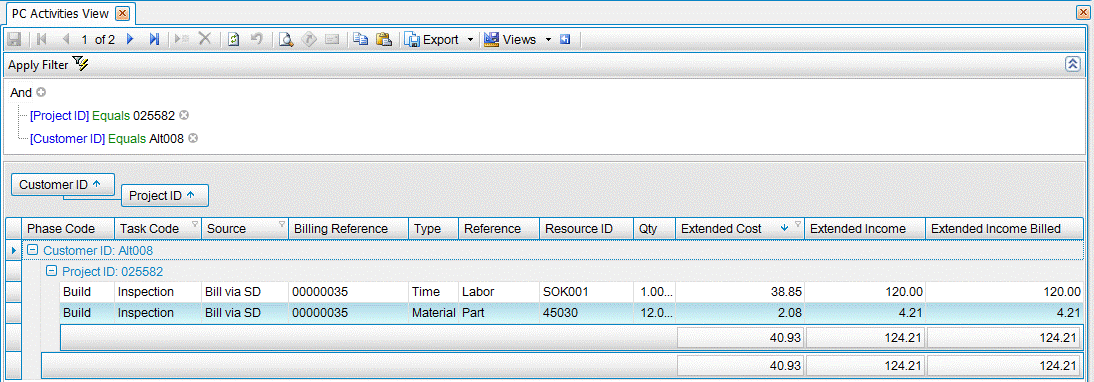Image resolution: width=1094 pixels, height=382 pixels.
Task: Click the add new record icon
Action: 181,40
